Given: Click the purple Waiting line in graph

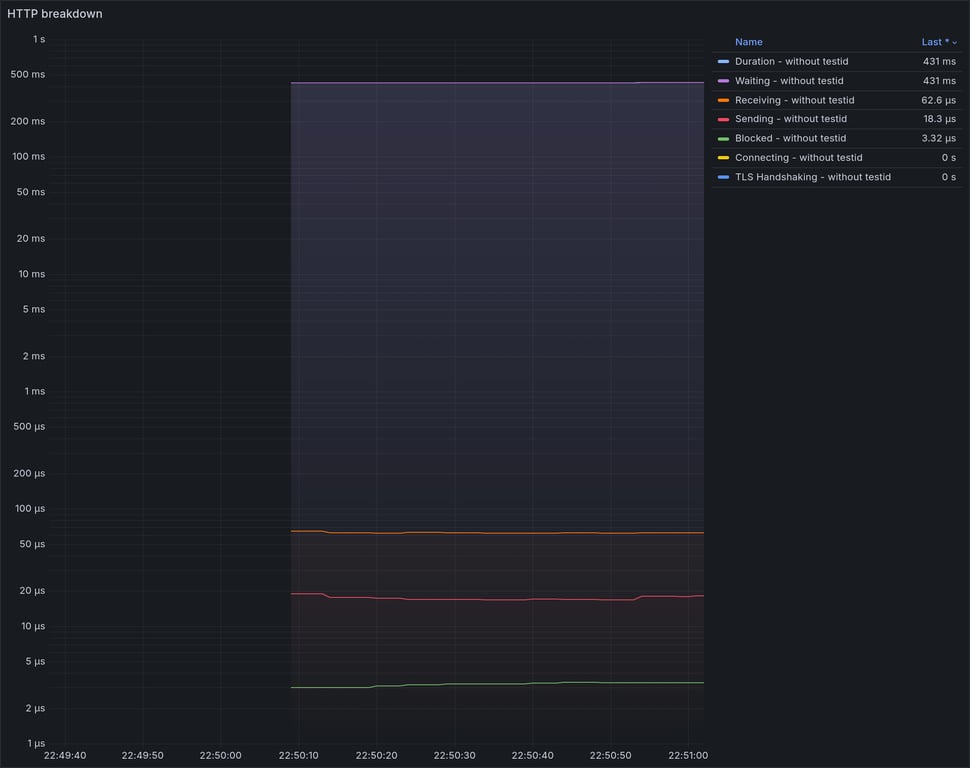Looking at the screenshot, I should [x=497, y=82].
